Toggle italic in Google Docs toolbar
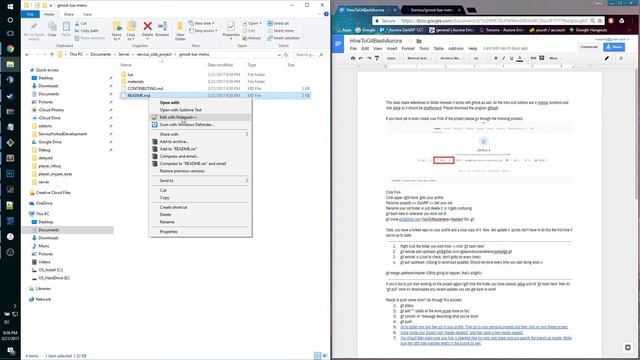 (503, 58)
